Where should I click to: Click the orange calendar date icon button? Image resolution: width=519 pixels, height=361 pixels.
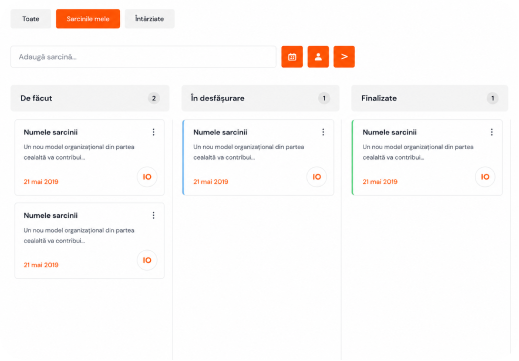[x=292, y=57]
